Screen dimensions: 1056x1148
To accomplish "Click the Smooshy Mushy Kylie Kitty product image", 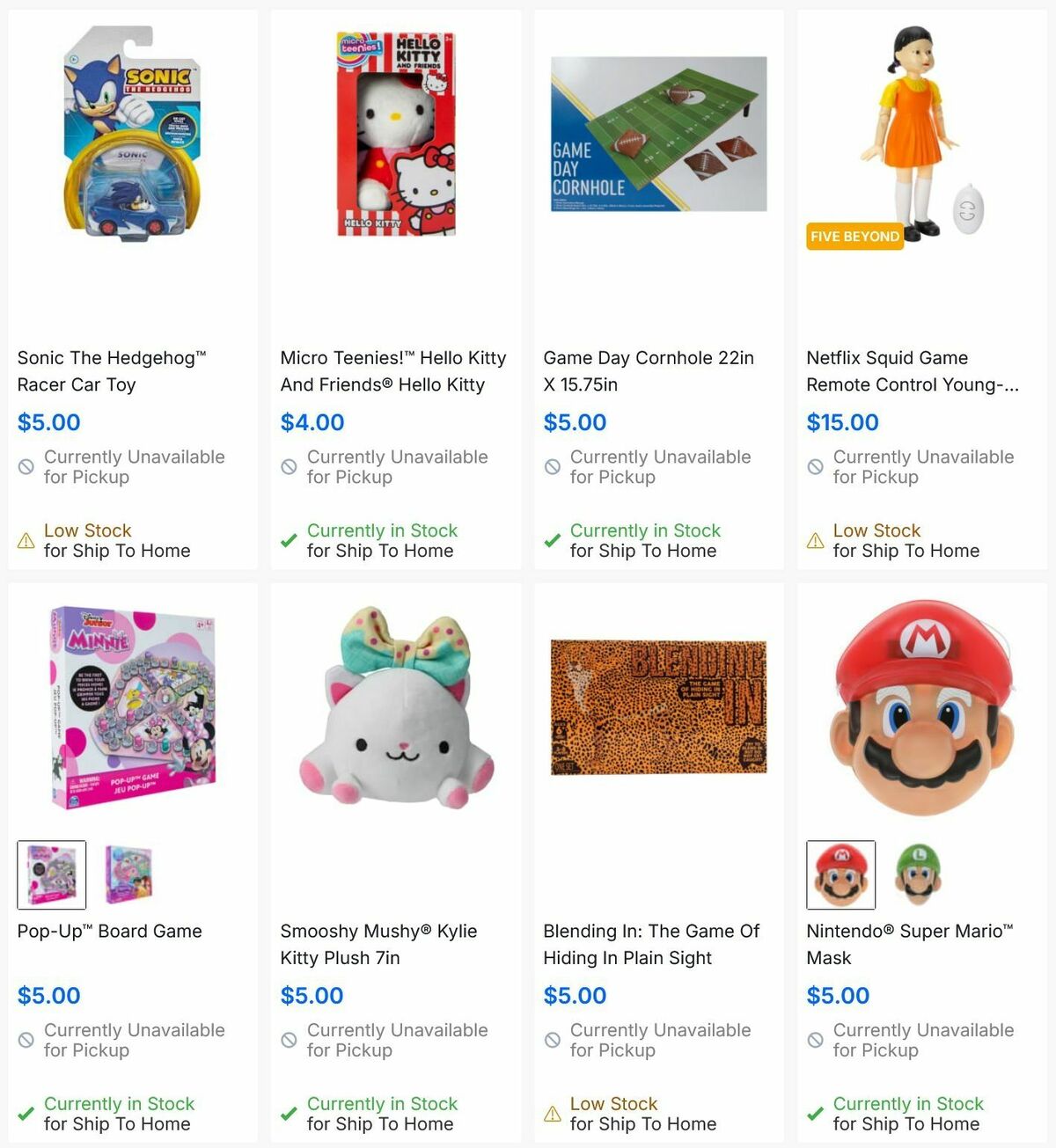I will [x=393, y=721].
